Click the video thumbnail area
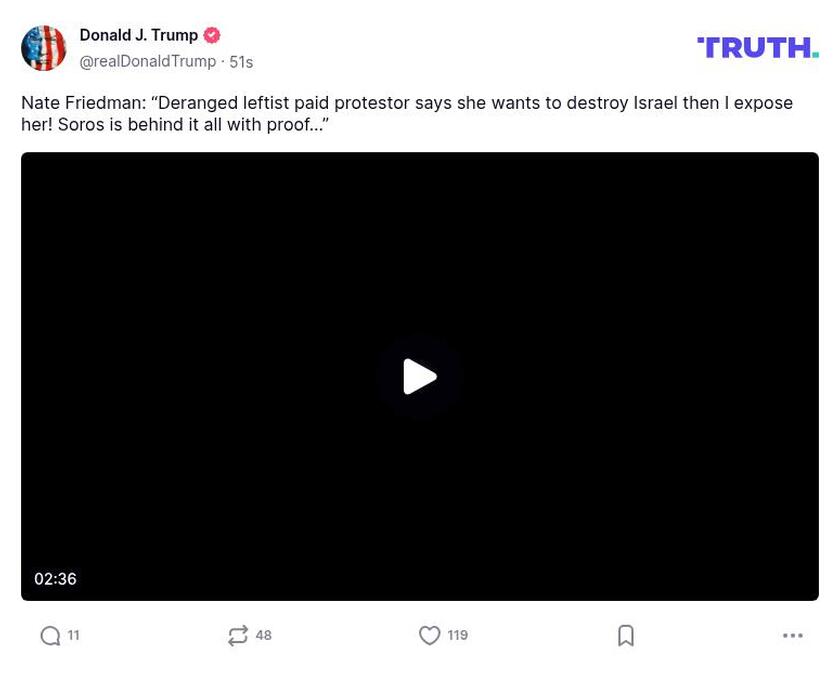Image resolution: width=840 pixels, height=674 pixels. tap(420, 376)
